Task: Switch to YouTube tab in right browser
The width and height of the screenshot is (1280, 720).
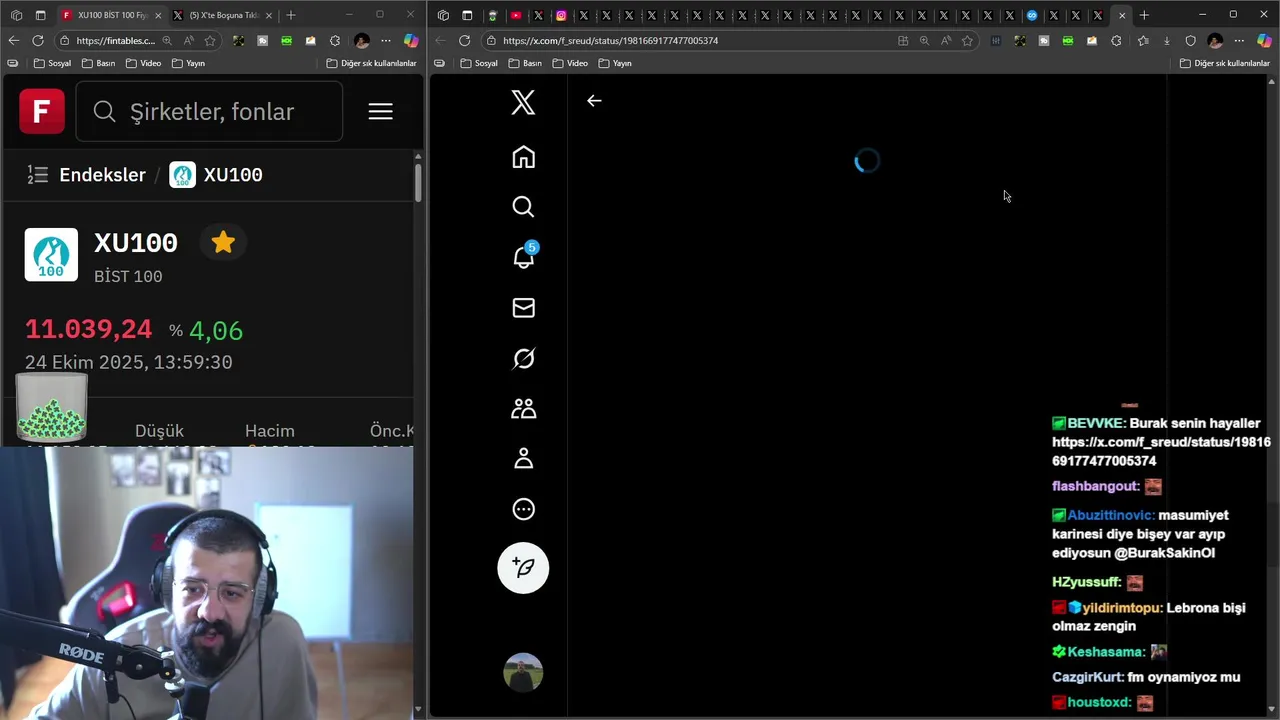Action: click(x=516, y=15)
